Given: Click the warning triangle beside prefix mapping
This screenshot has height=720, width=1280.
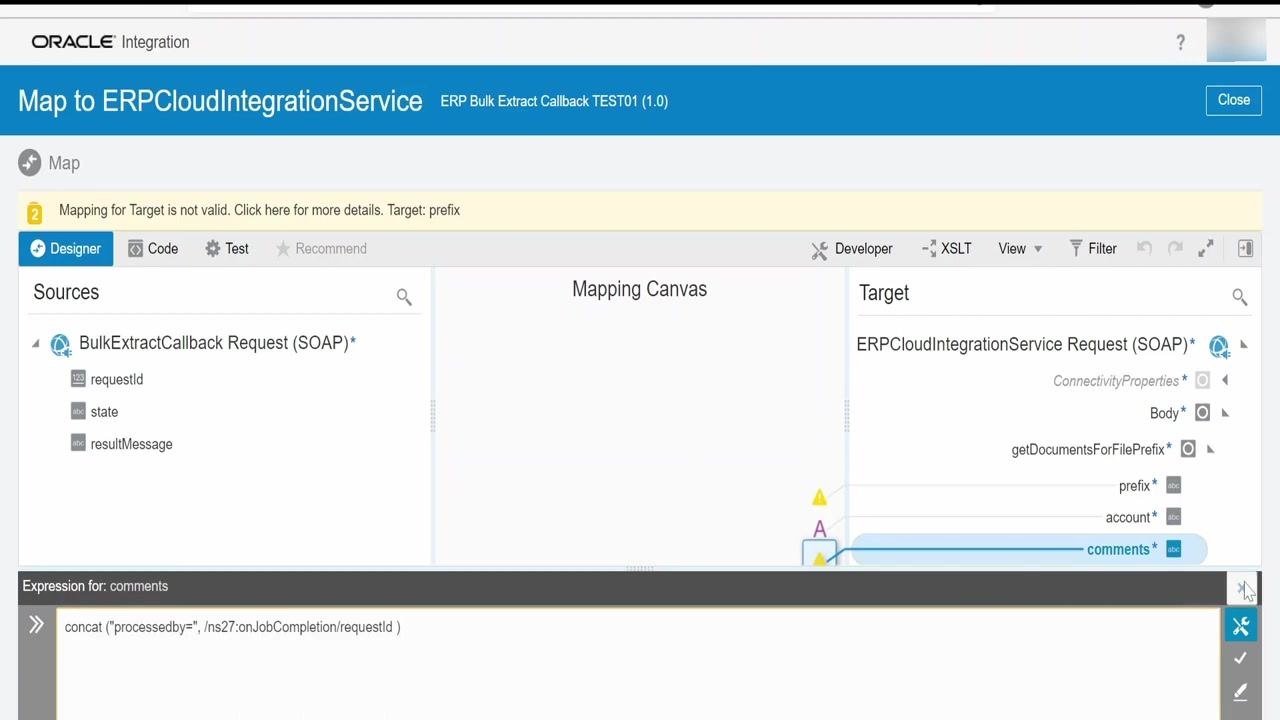Looking at the screenshot, I should pos(820,497).
